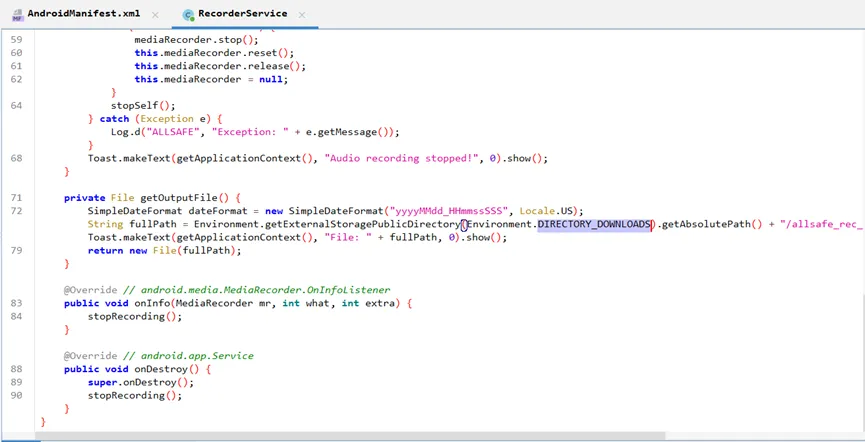Click line number 83 in the gutter
This screenshot has width=865, height=442.
[x=17, y=303]
